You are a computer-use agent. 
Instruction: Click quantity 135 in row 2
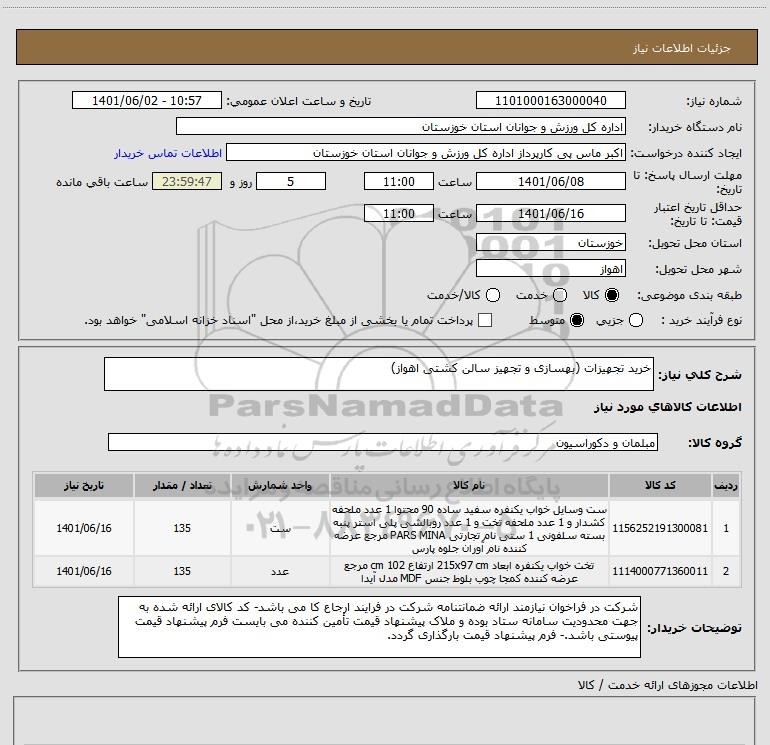pyautogui.click(x=182, y=571)
